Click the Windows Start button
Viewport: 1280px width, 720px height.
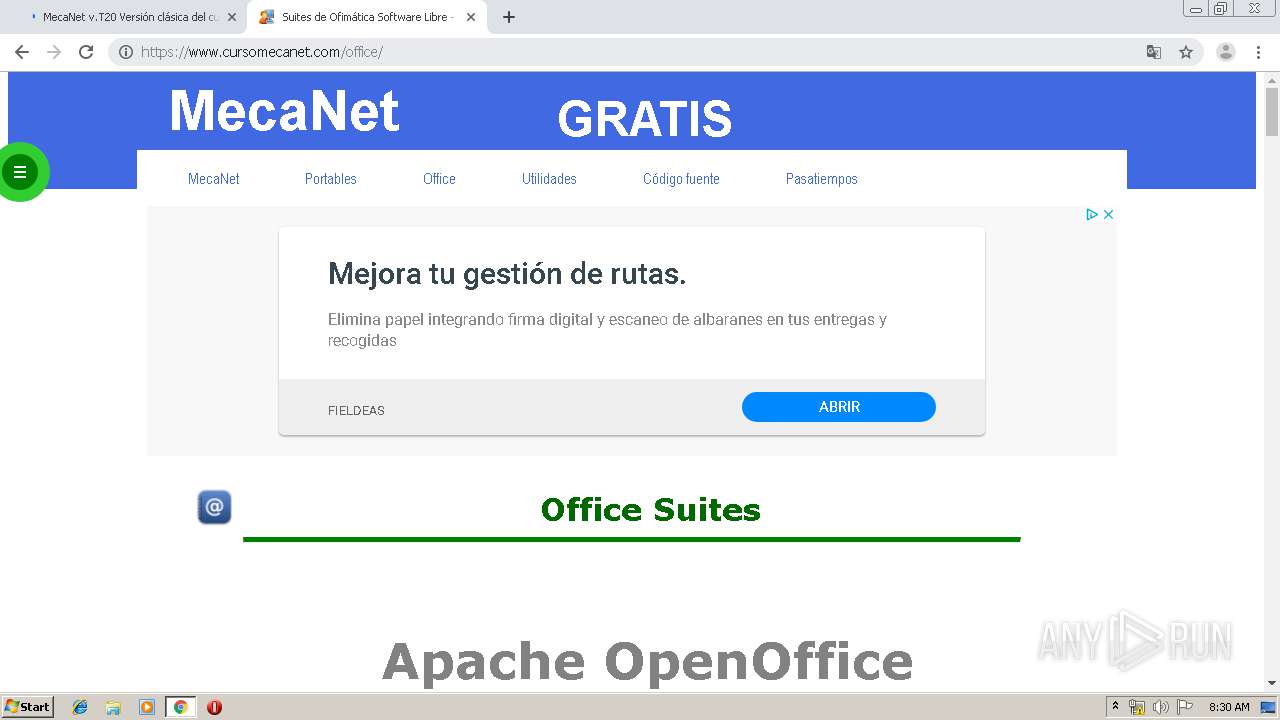point(27,707)
